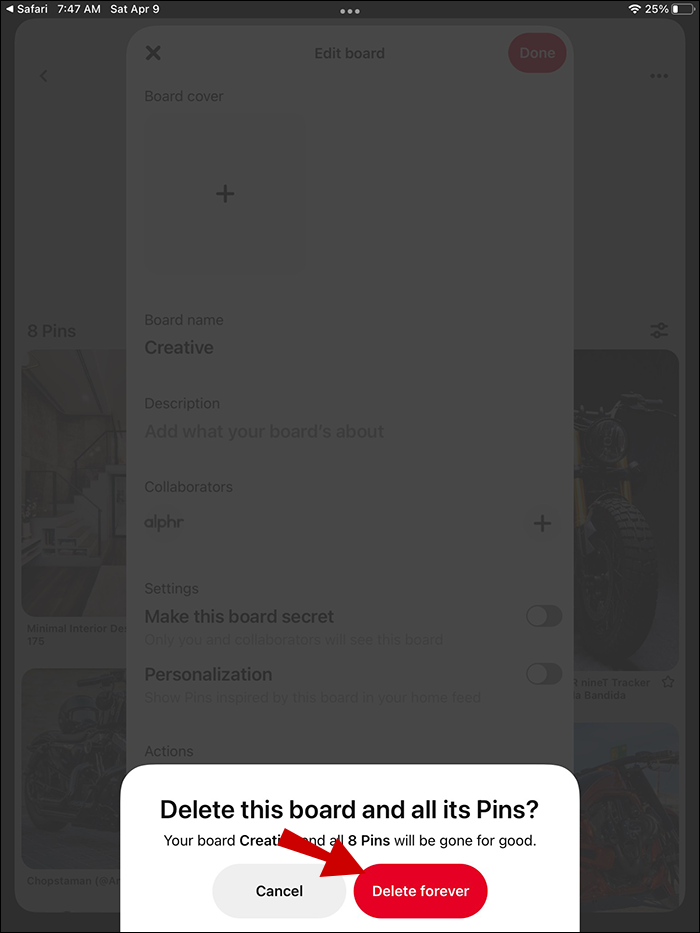Select the alphr collaborator avatar
The image size is (700, 933).
164,522
